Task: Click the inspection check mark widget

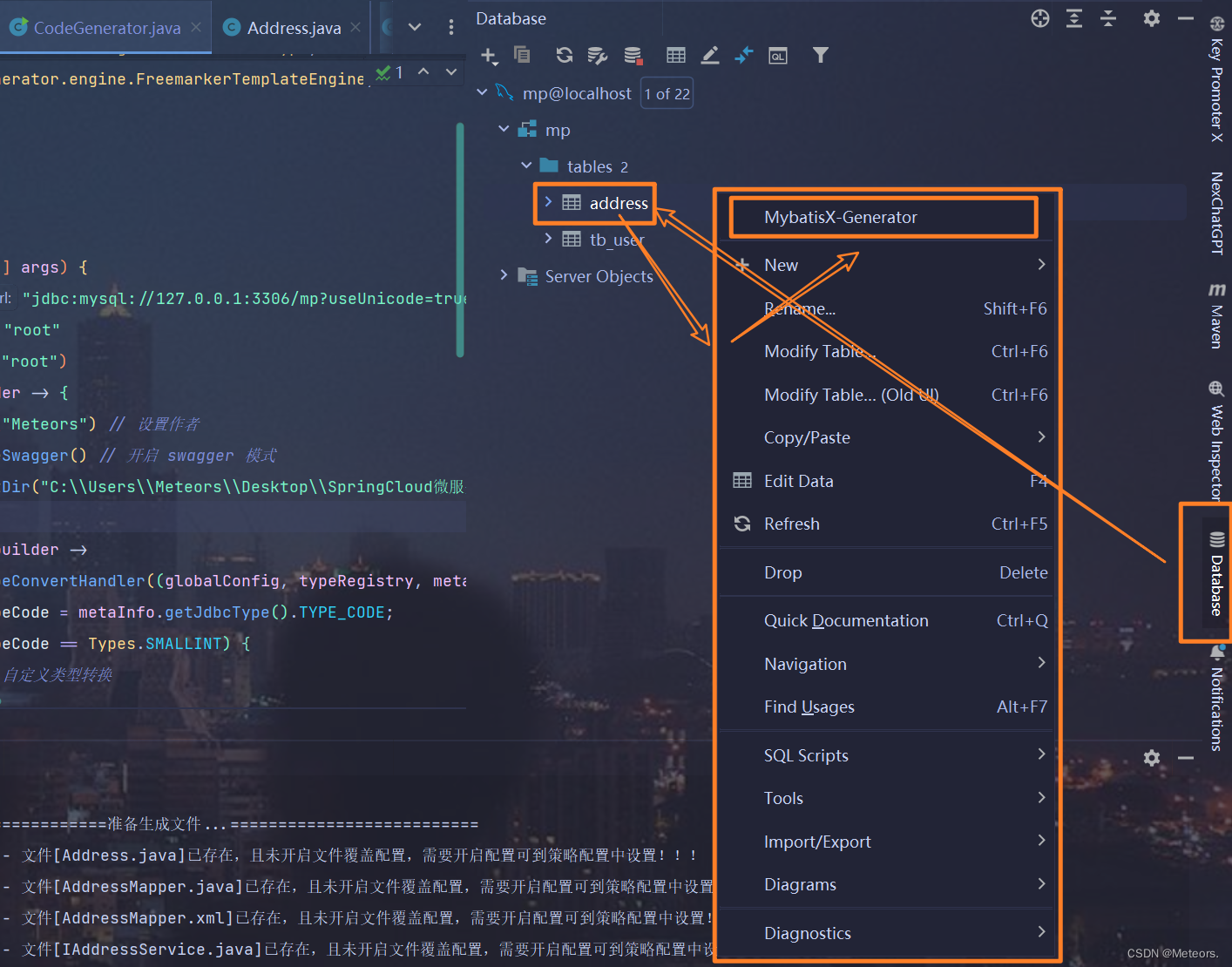Action: [389, 72]
